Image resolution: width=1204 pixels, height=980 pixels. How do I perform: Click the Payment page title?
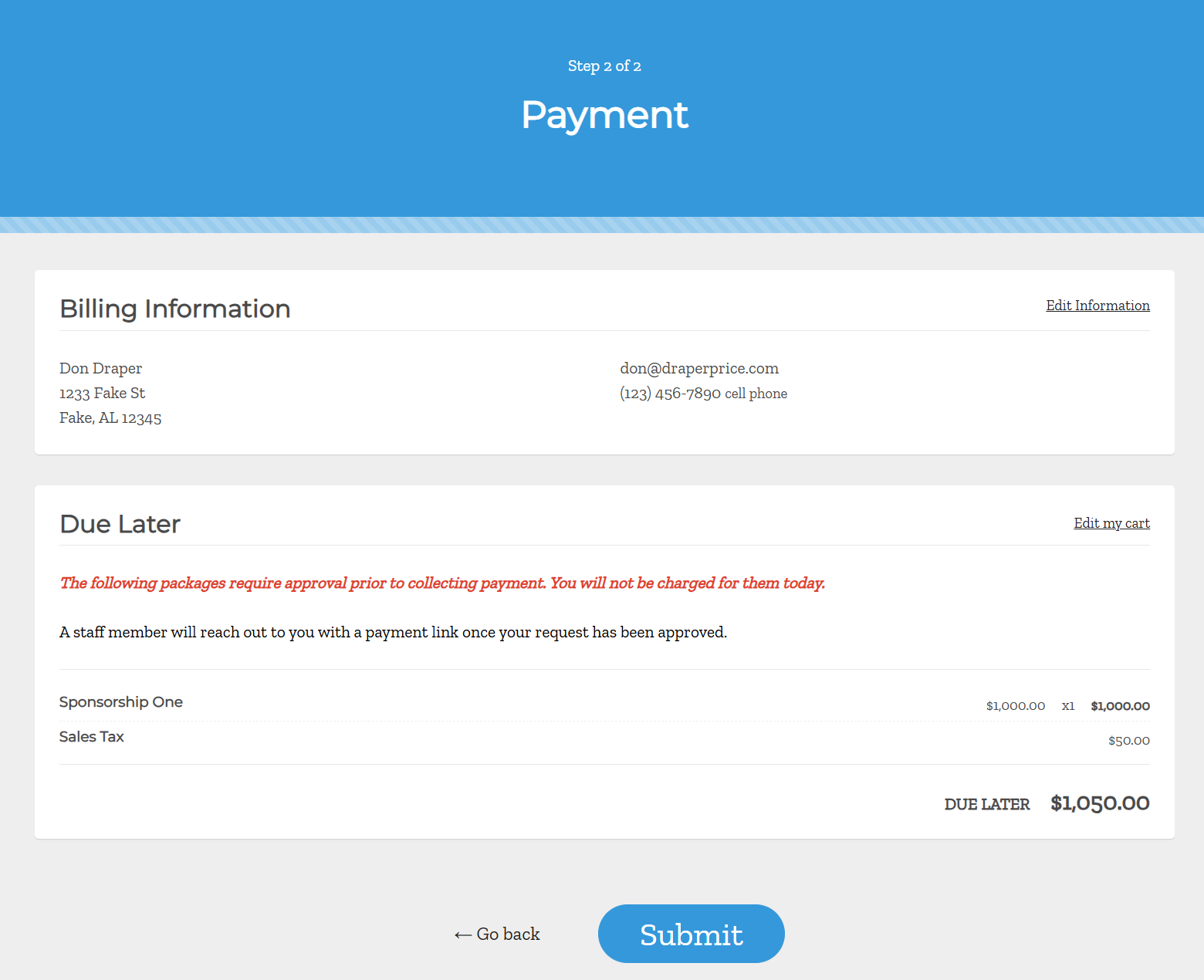tap(604, 115)
